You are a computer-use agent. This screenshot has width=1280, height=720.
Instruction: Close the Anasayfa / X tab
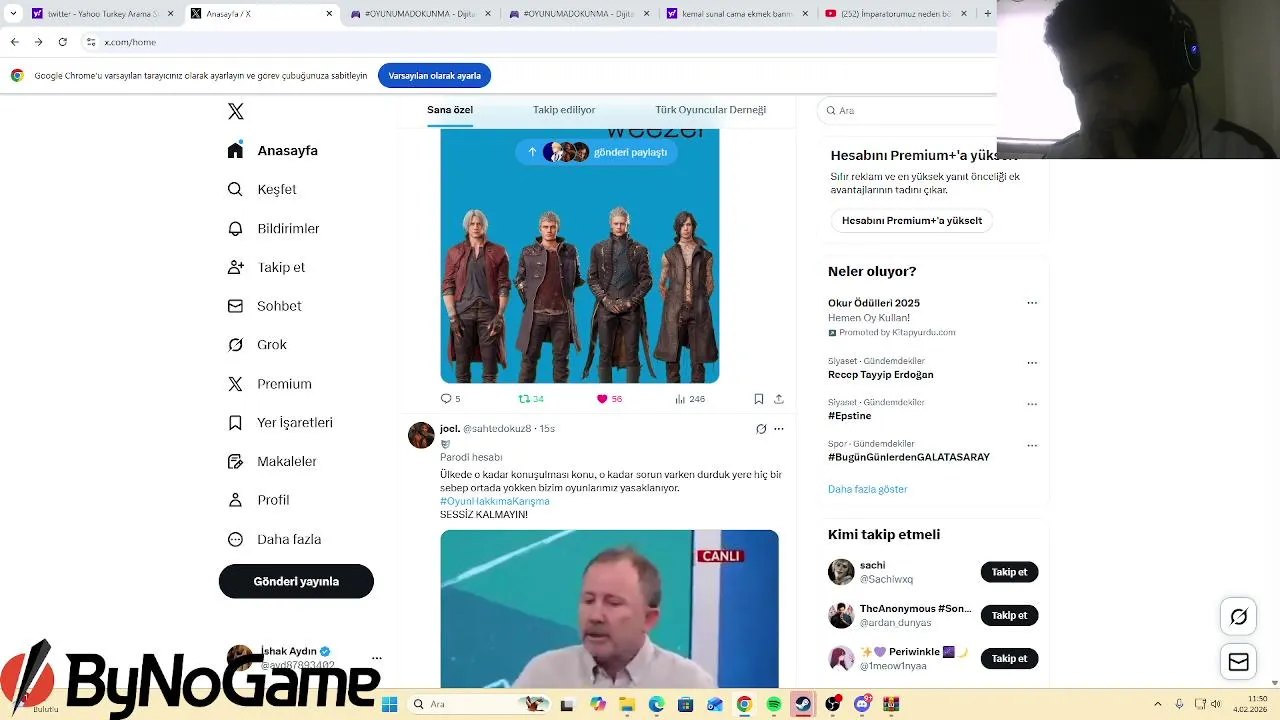tap(329, 14)
